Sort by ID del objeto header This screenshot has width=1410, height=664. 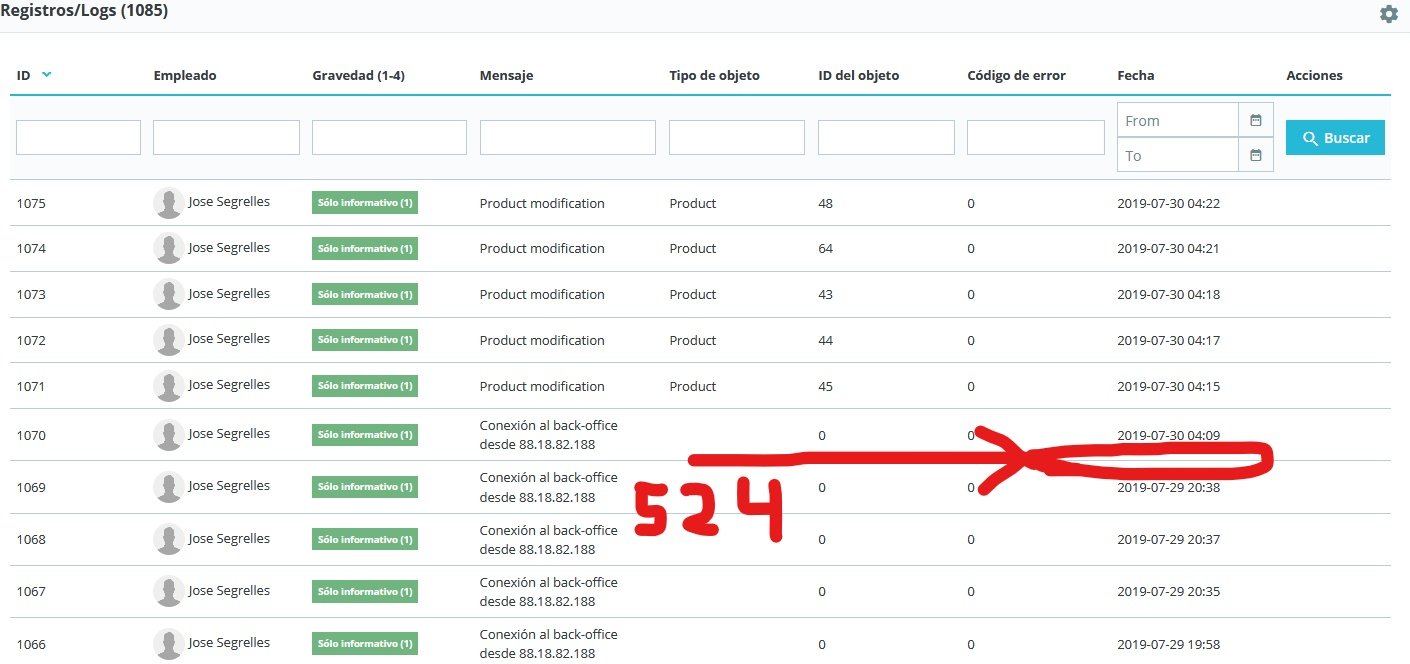pyautogui.click(x=858, y=75)
